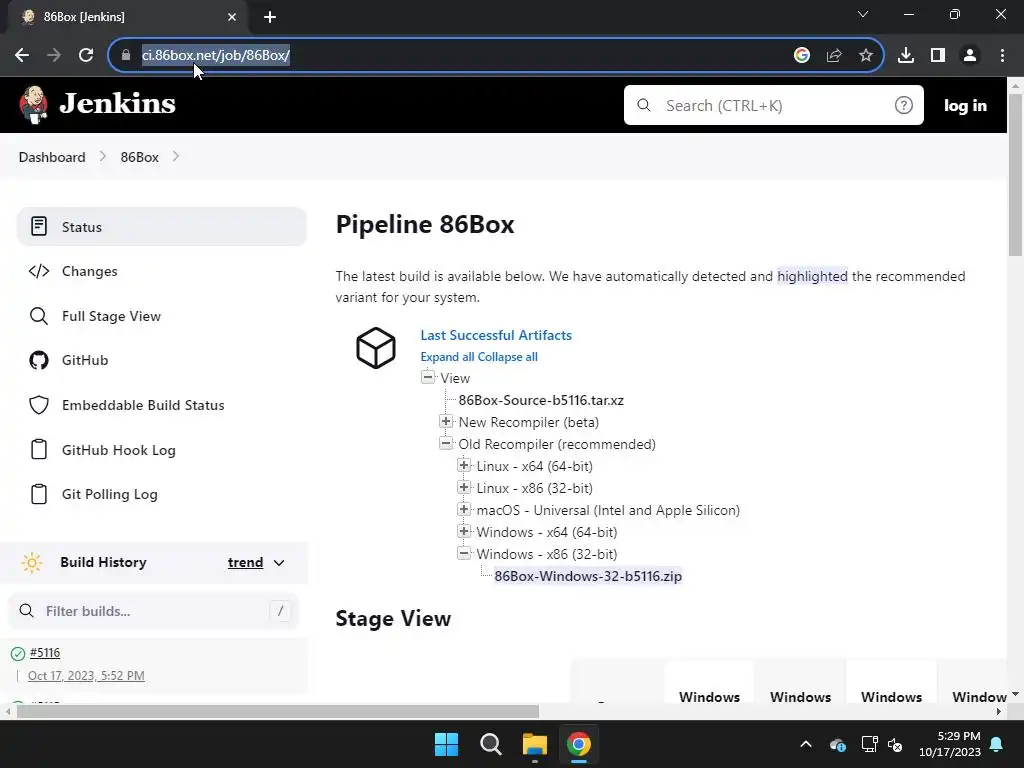Open Git Polling Log menu item
Image resolution: width=1024 pixels, height=768 pixels.
161,494
